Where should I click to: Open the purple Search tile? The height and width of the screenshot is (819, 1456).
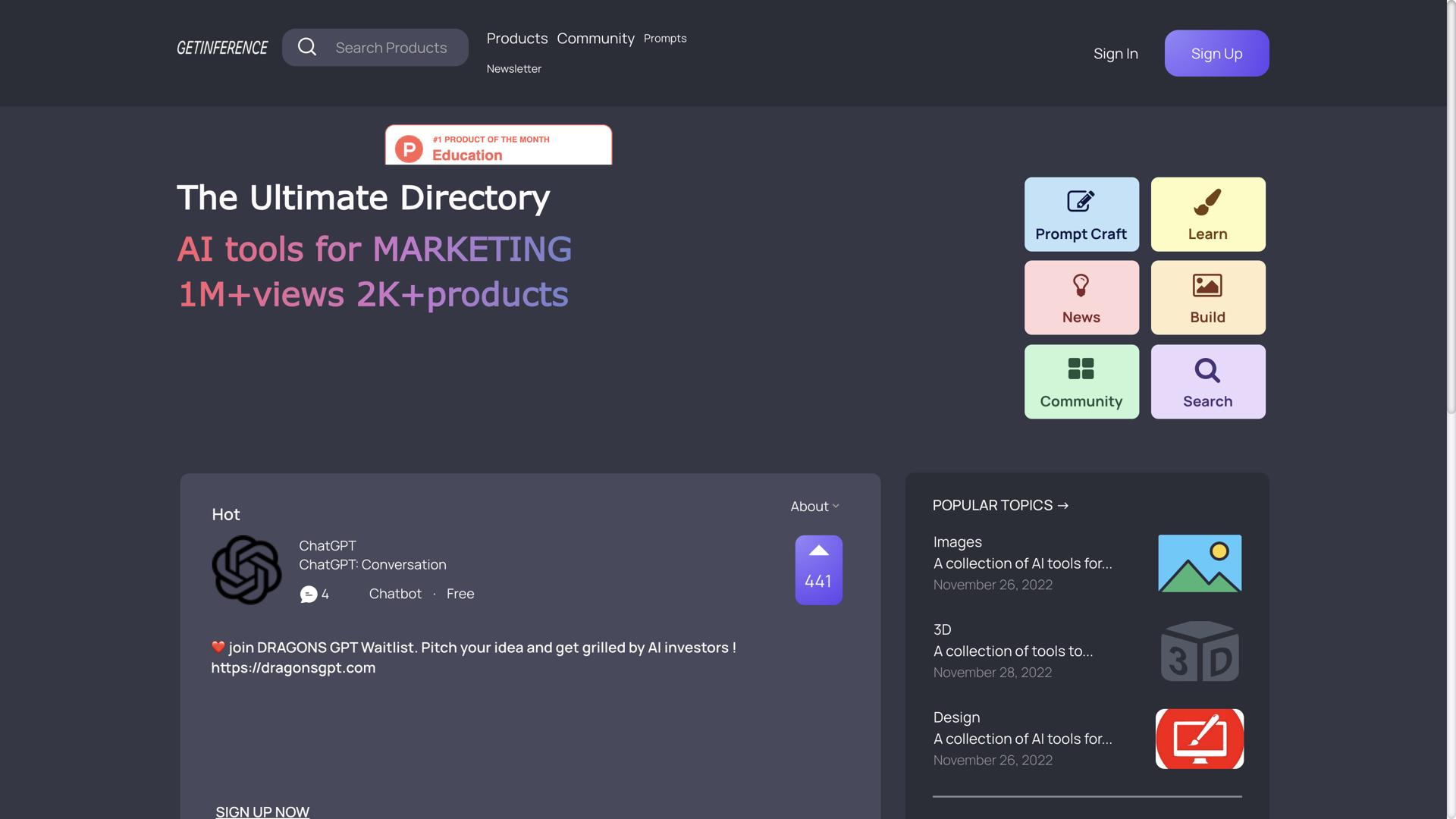pyautogui.click(x=1207, y=381)
